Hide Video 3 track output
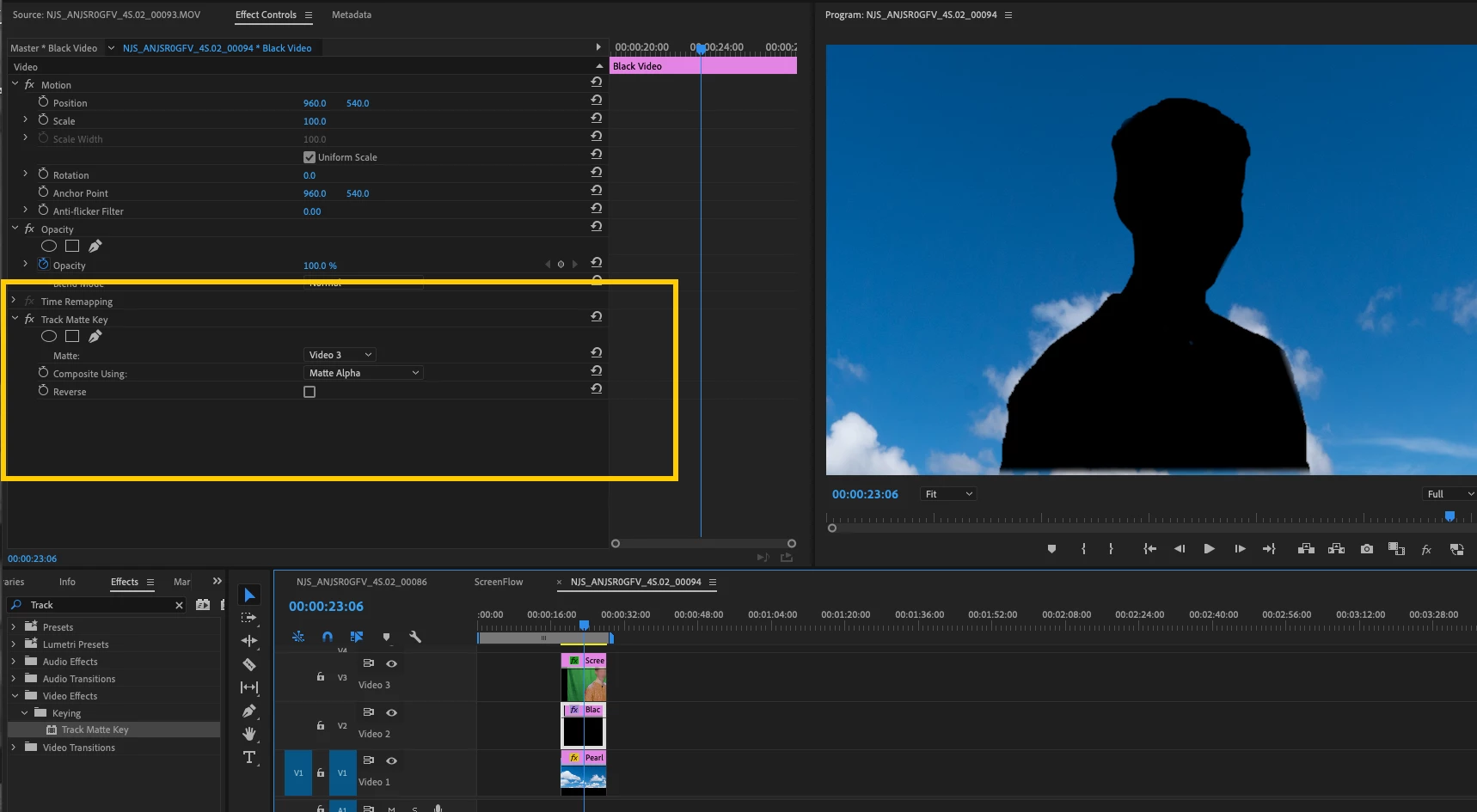1477x812 pixels. point(391,663)
